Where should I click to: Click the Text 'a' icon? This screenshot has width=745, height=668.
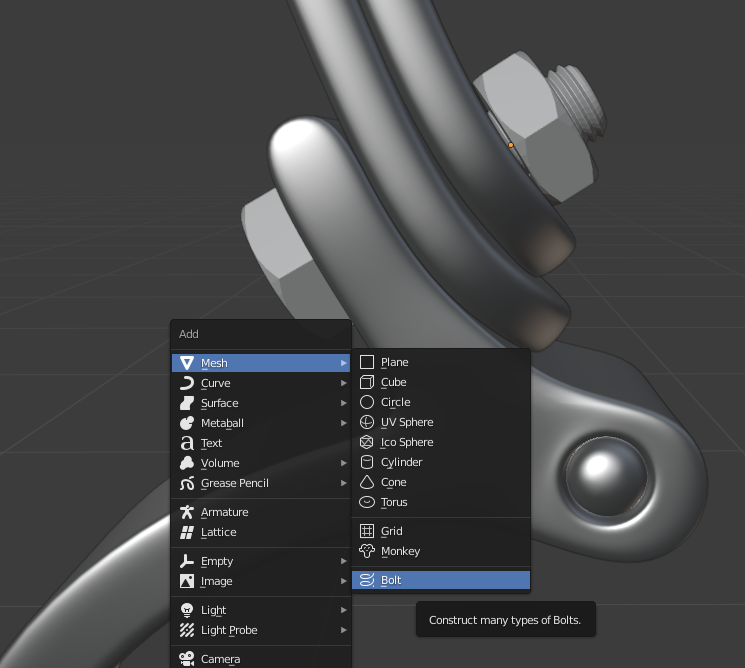click(x=187, y=443)
